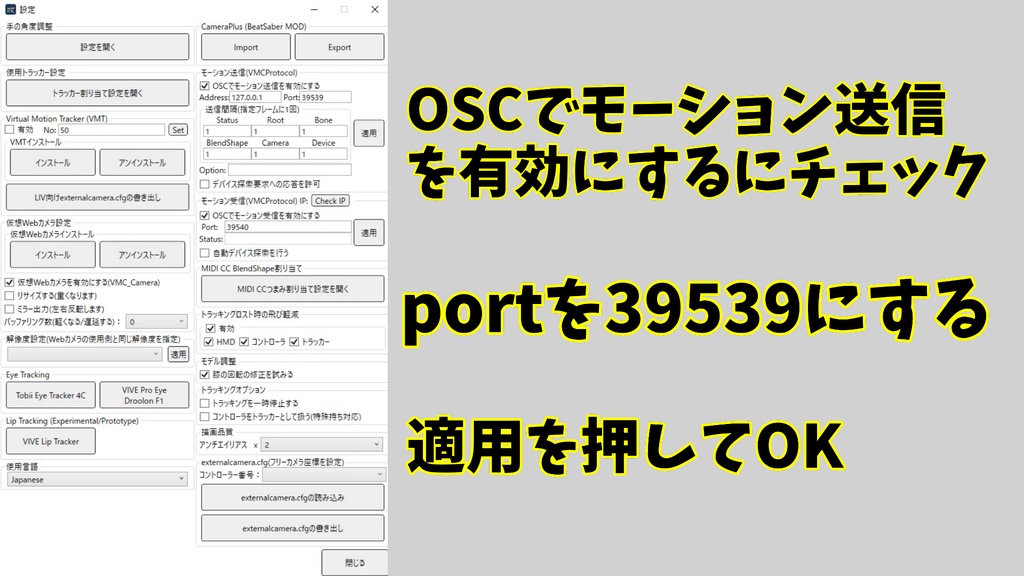
Task: Install the virtual web camera
Action: coord(52,255)
